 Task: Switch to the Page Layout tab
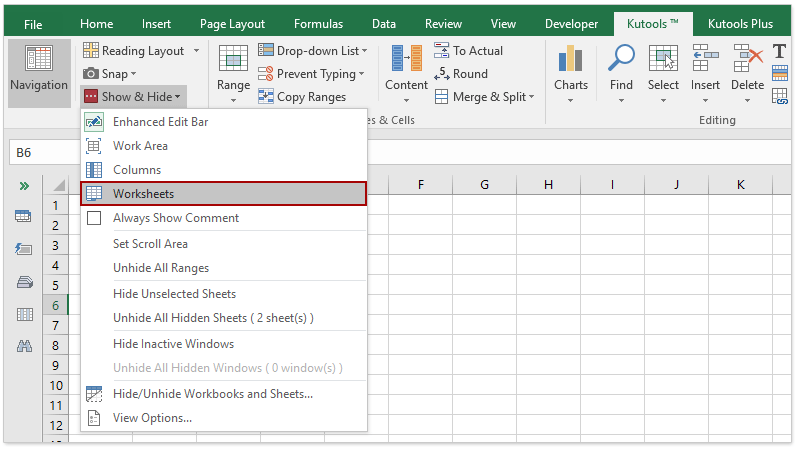[x=232, y=24]
